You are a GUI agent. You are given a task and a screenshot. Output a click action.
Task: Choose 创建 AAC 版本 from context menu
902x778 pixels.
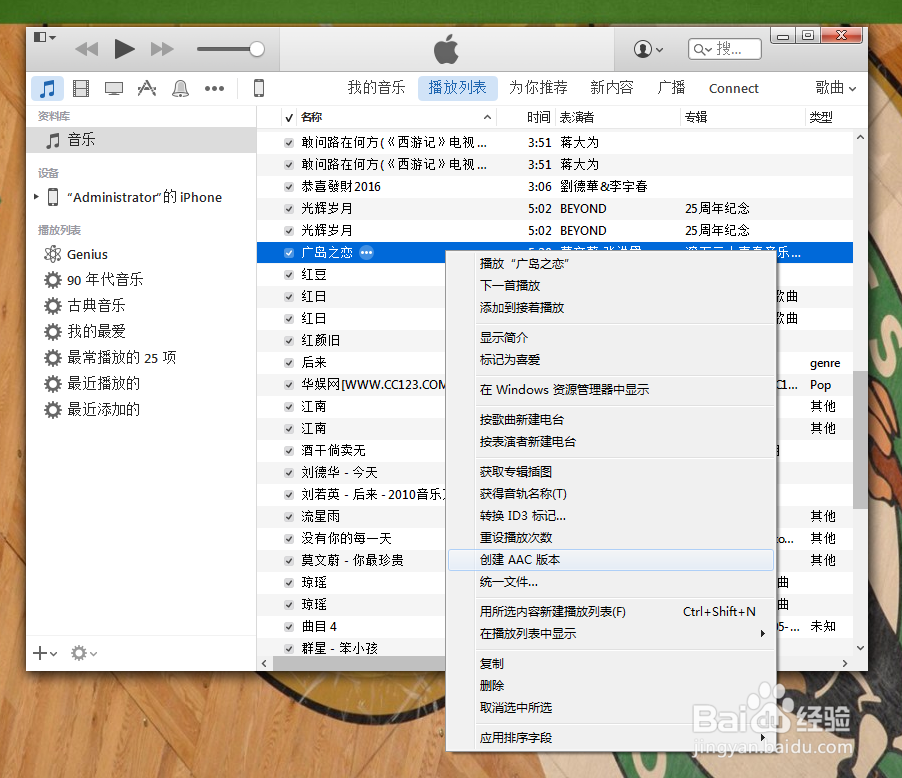pyautogui.click(x=610, y=560)
